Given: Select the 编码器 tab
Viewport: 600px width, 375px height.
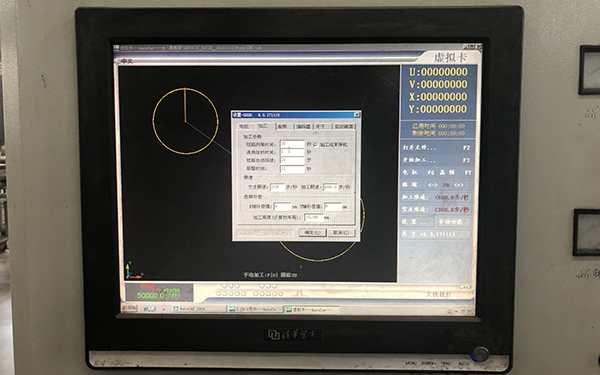Looking at the screenshot, I should click(304, 126).
